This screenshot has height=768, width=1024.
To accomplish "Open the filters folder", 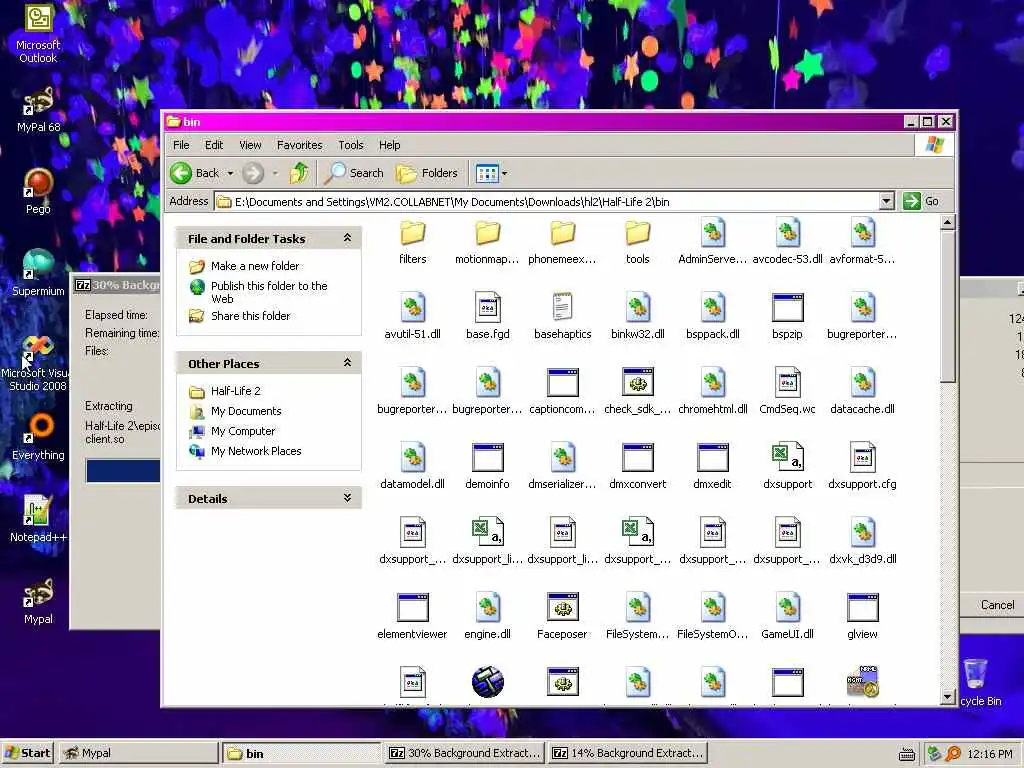I will [412, 242].
